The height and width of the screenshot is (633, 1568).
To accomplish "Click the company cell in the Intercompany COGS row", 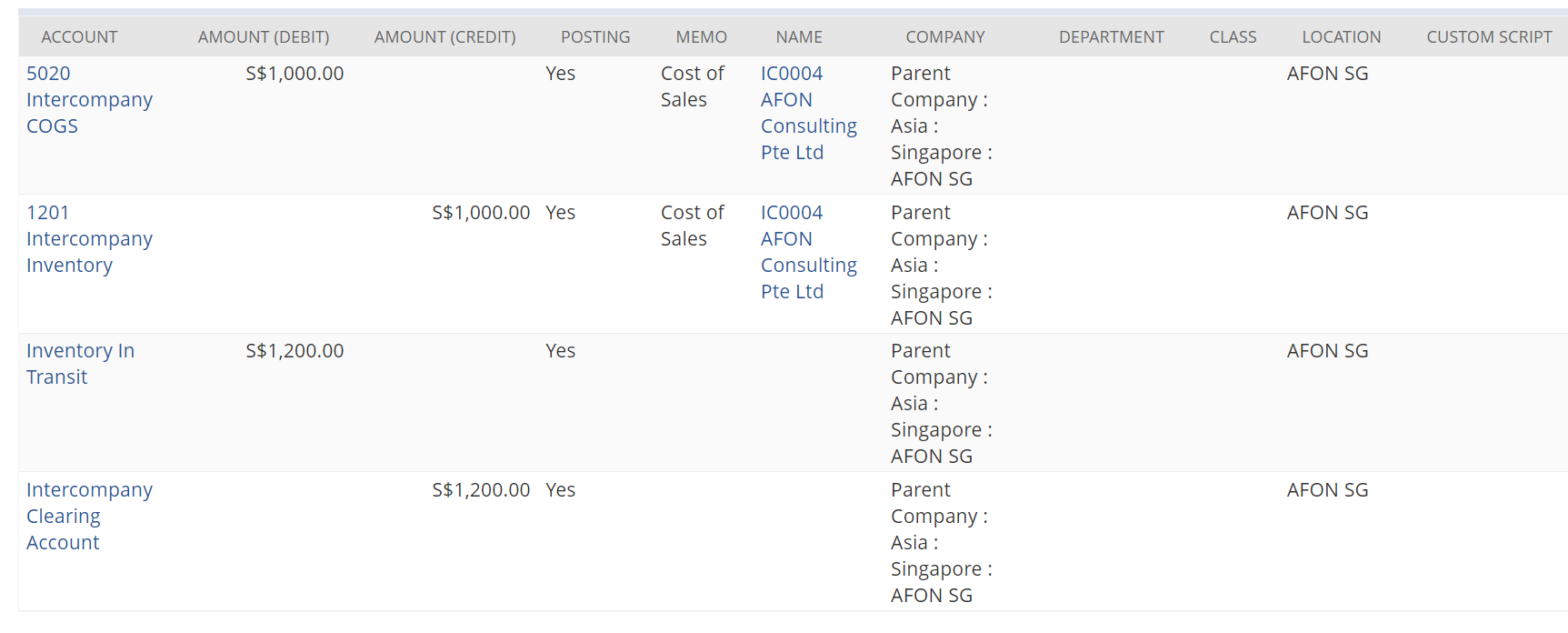I will (942, 126).
